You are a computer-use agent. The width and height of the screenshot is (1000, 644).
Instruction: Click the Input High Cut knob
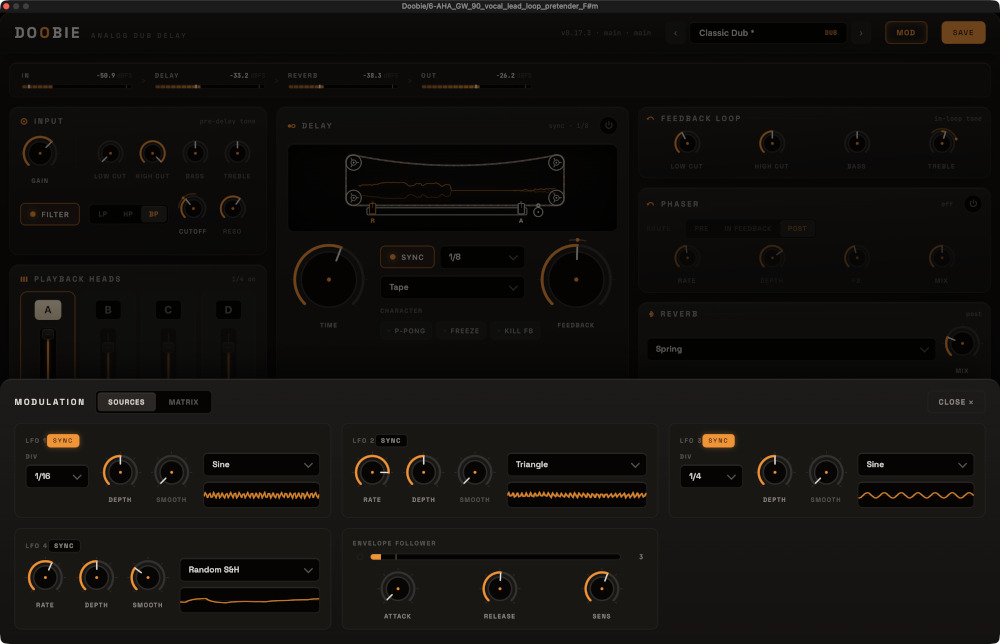152,154
